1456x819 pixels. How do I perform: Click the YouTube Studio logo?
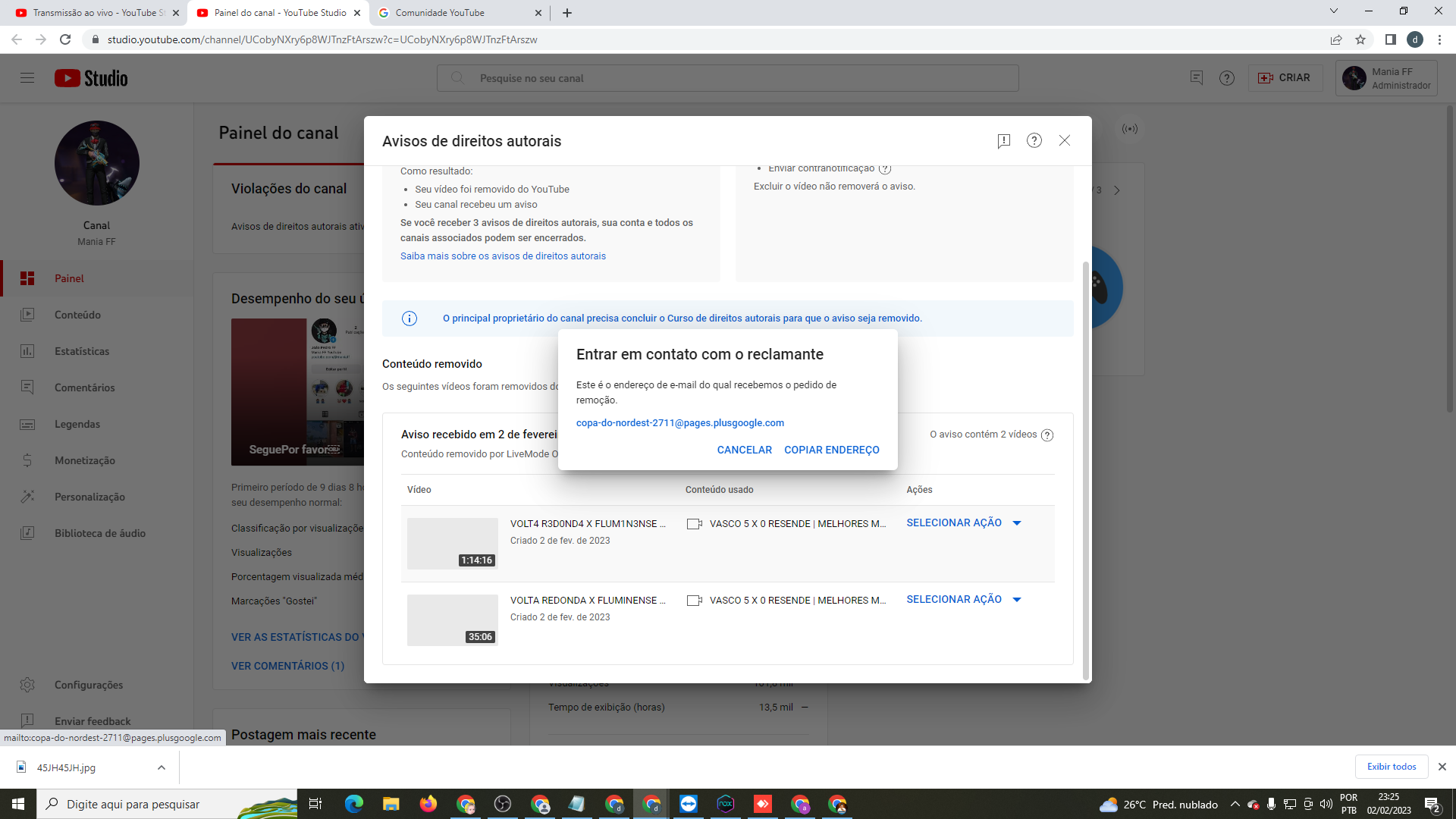pos(91,78)
